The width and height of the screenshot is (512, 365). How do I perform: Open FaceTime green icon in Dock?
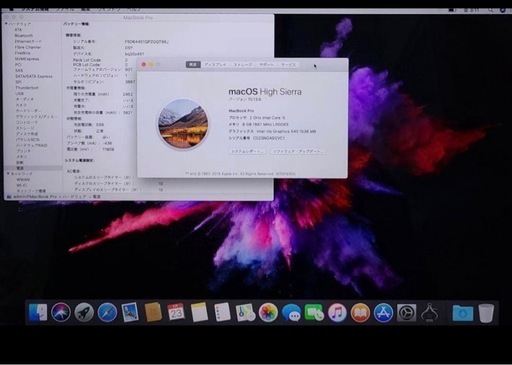pyautogui.click(x=314, y=312)
